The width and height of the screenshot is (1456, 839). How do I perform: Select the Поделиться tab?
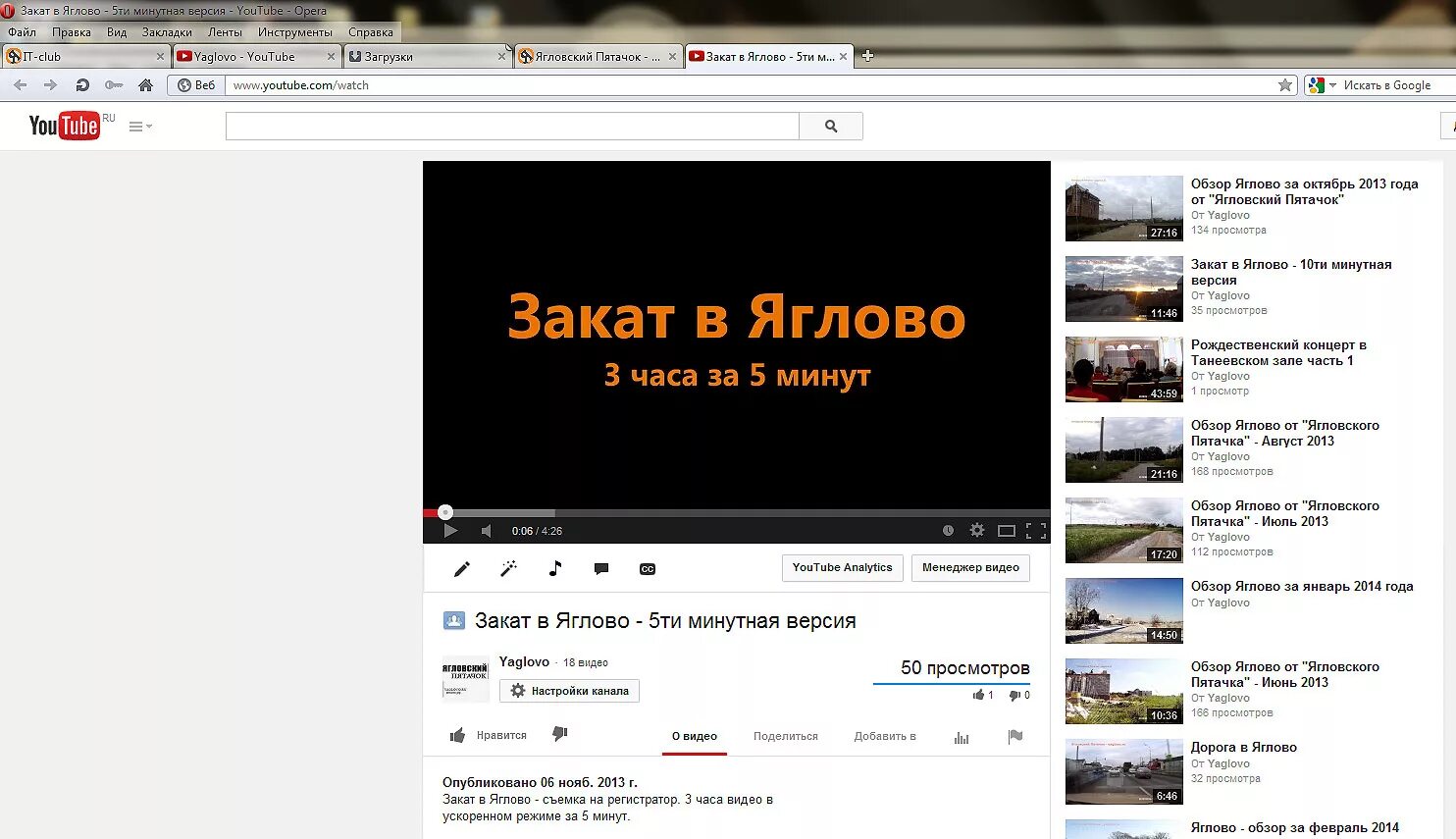click(x=786, y=736)
